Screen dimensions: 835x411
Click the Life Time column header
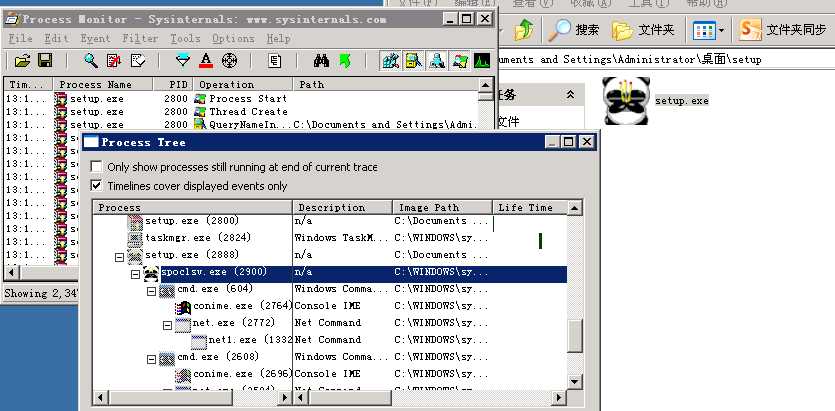[x=530, y=208]
